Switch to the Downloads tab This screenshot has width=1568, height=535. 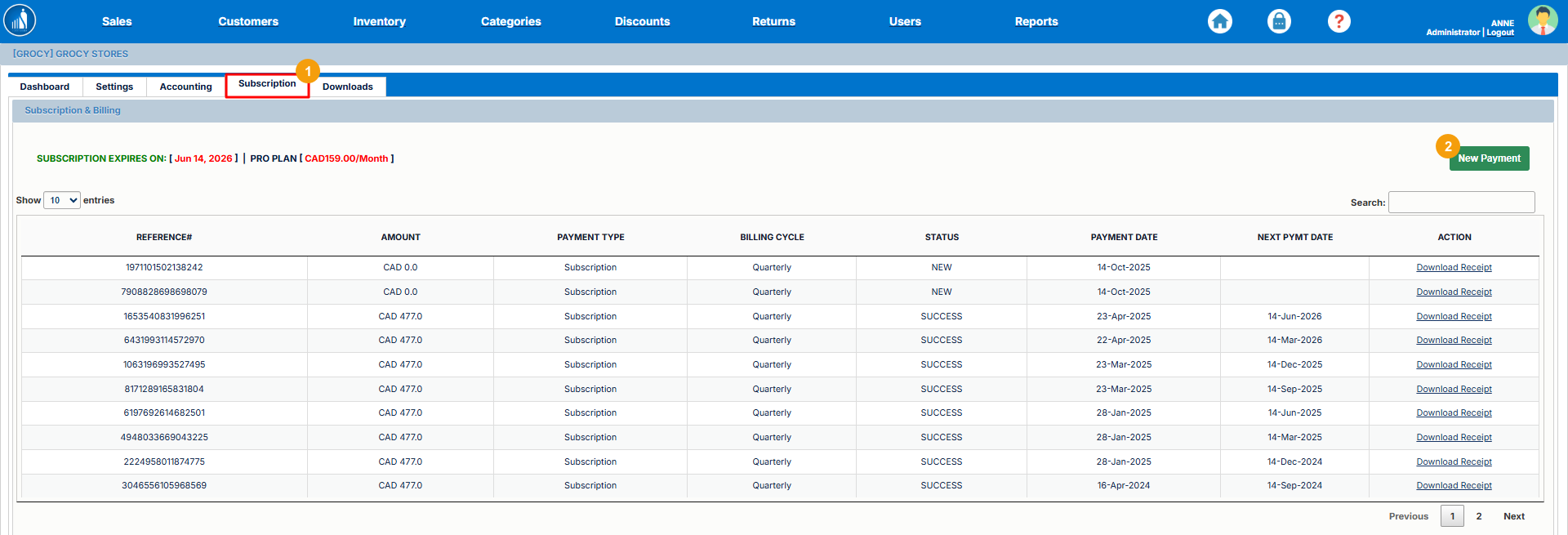click(x=347, y=87)
